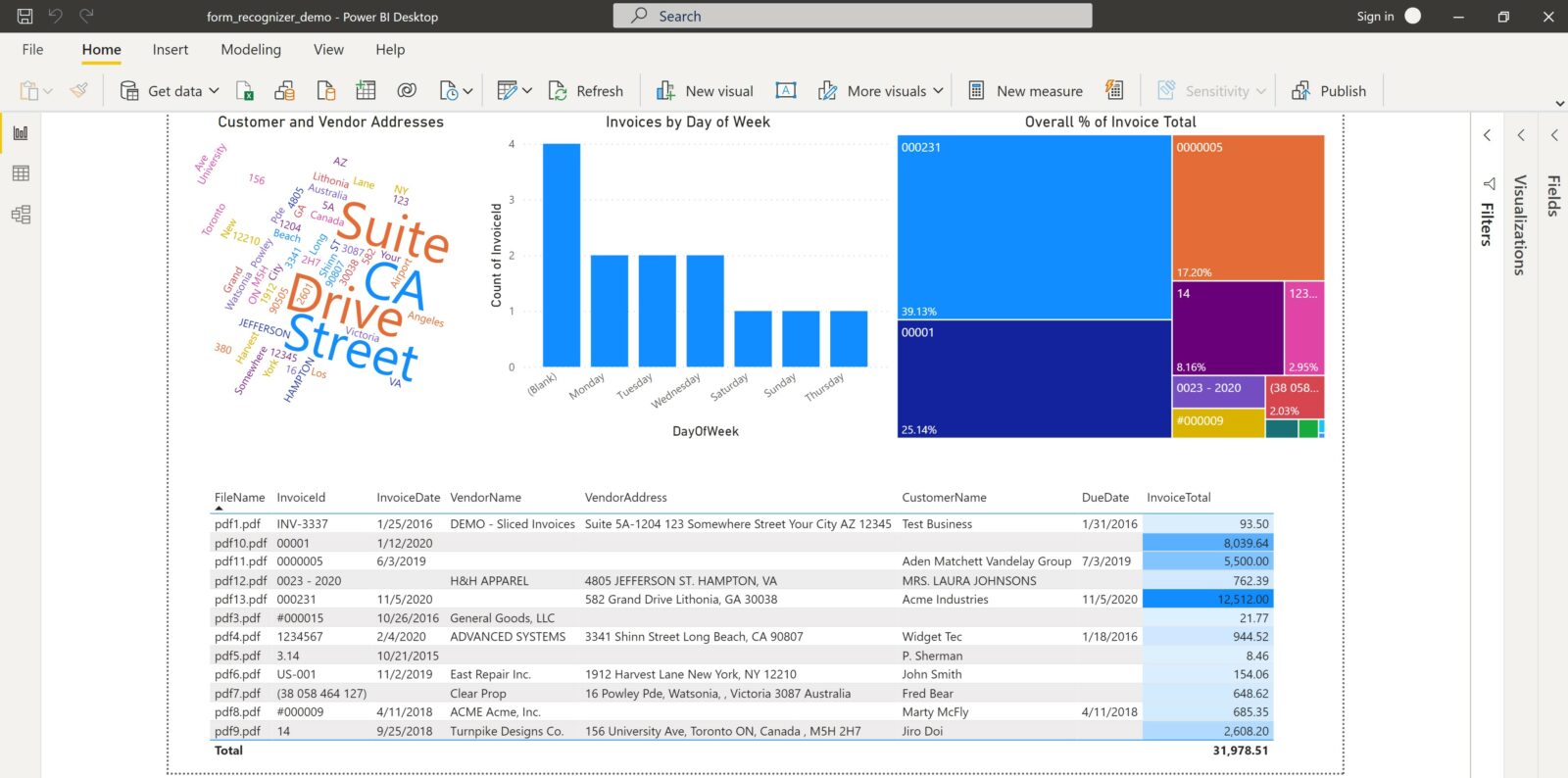Select the Insert ribbon tab
The width and height of the screenshot is (1568, 778).
click(x=171, y=50)
